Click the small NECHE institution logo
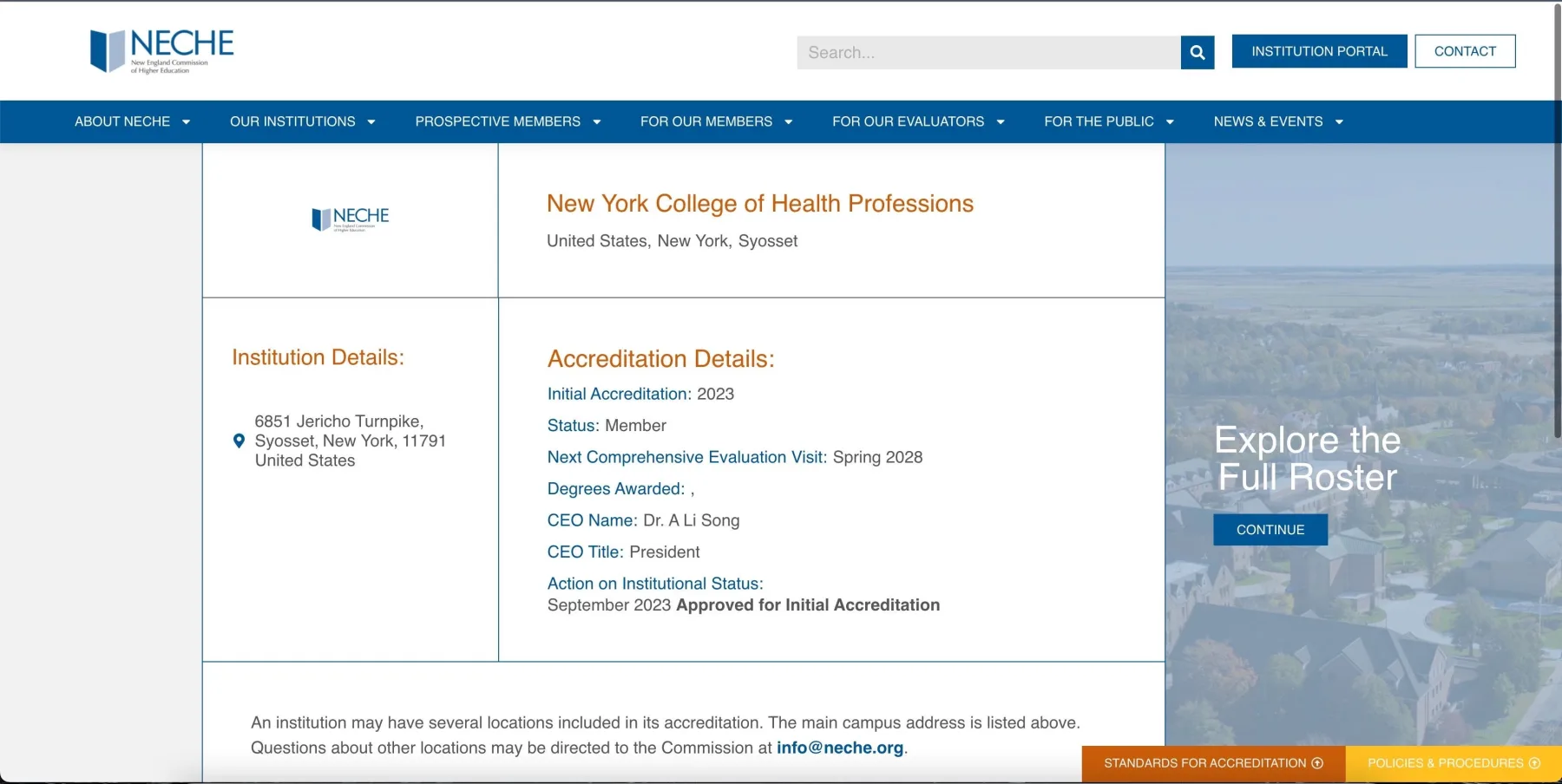 point(351,219)
